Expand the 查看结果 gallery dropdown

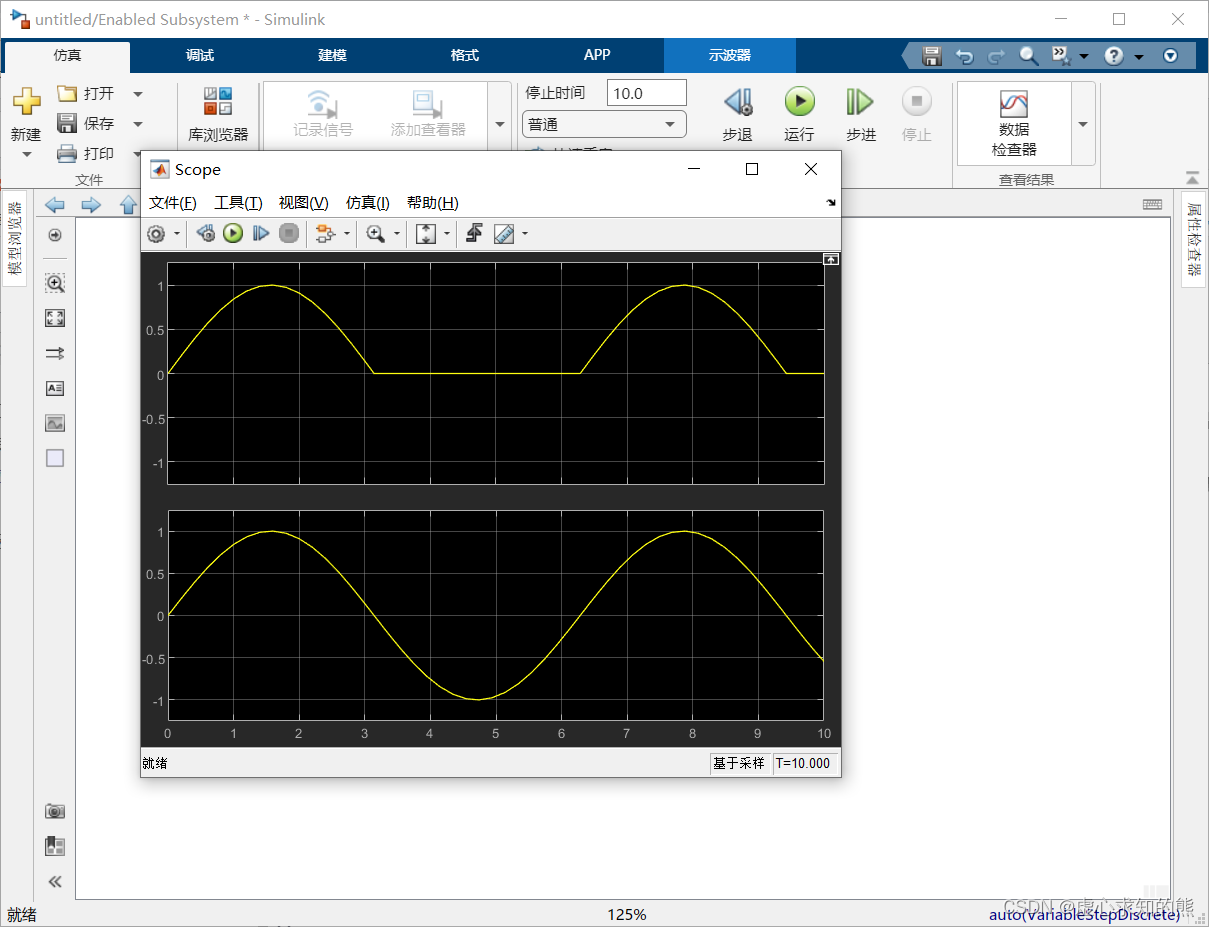tap(1082, 124)
